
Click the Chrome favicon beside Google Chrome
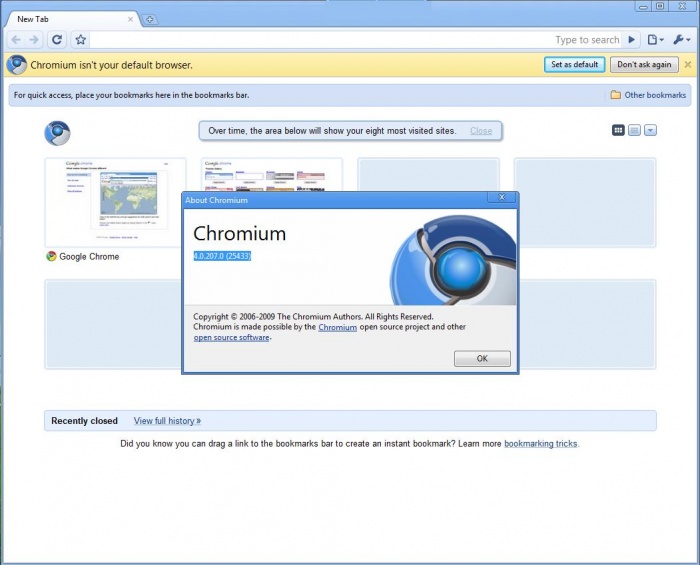pos(51,256)
